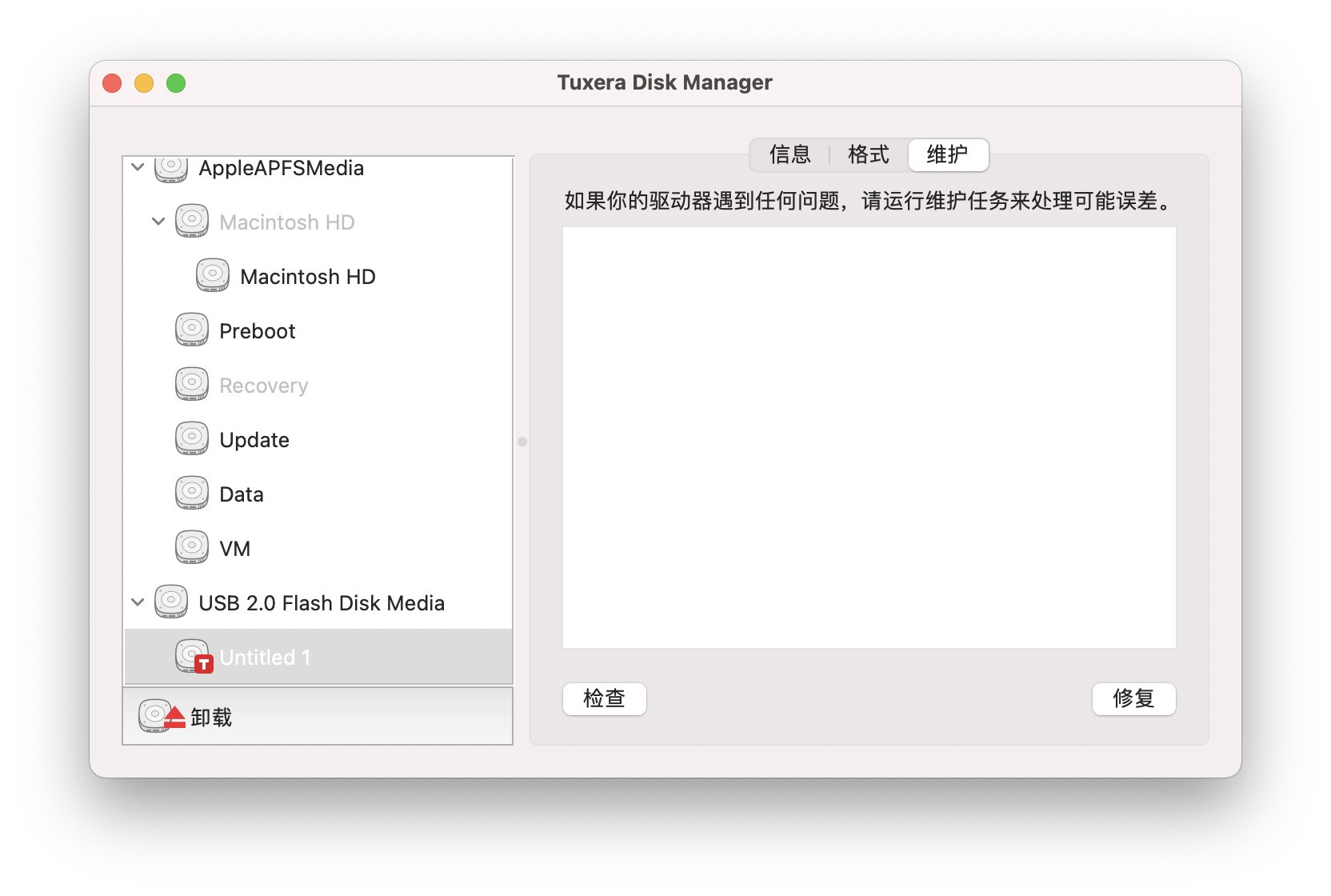Select the Data volume label
Screen dimensions: 1331x896
(241, 494)
